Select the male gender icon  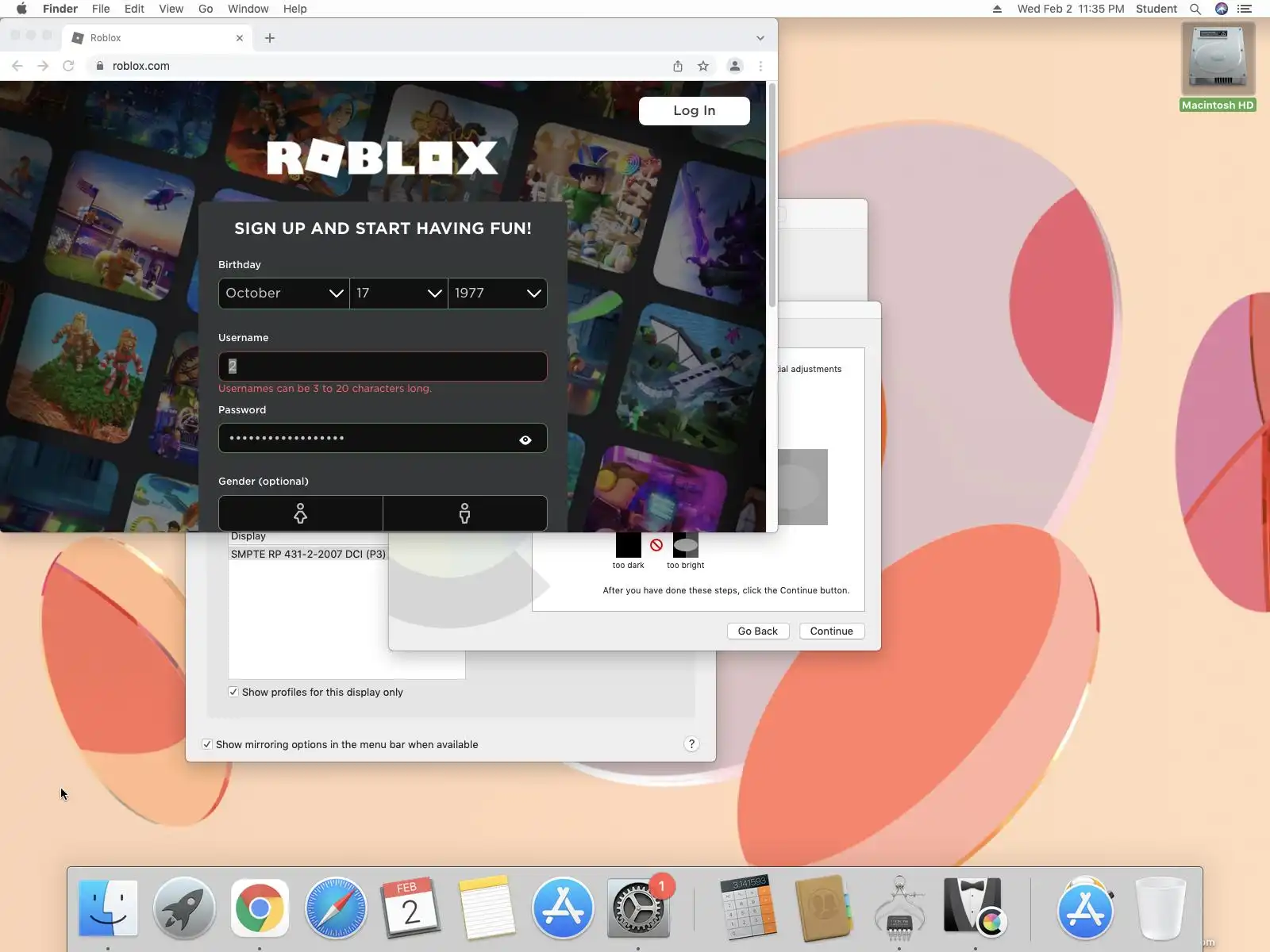(465, 513)
